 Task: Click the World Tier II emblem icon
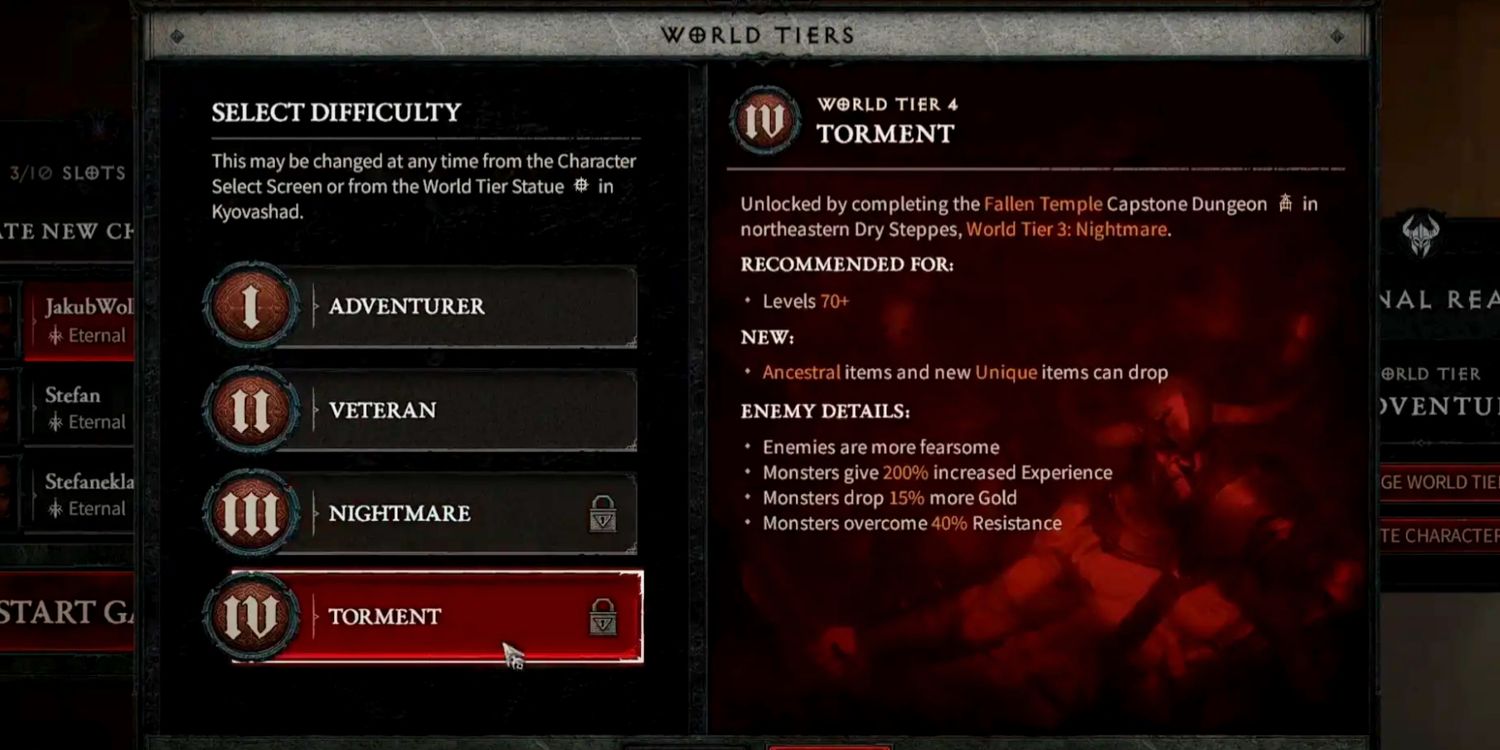[x=251, y=410]
